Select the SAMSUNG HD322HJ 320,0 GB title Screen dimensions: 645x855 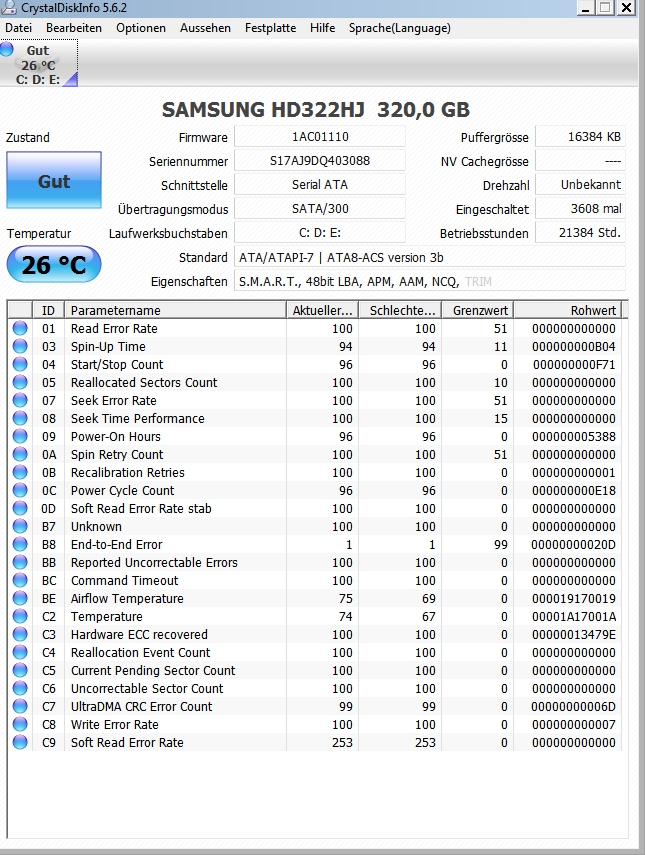tap(316, 110)
